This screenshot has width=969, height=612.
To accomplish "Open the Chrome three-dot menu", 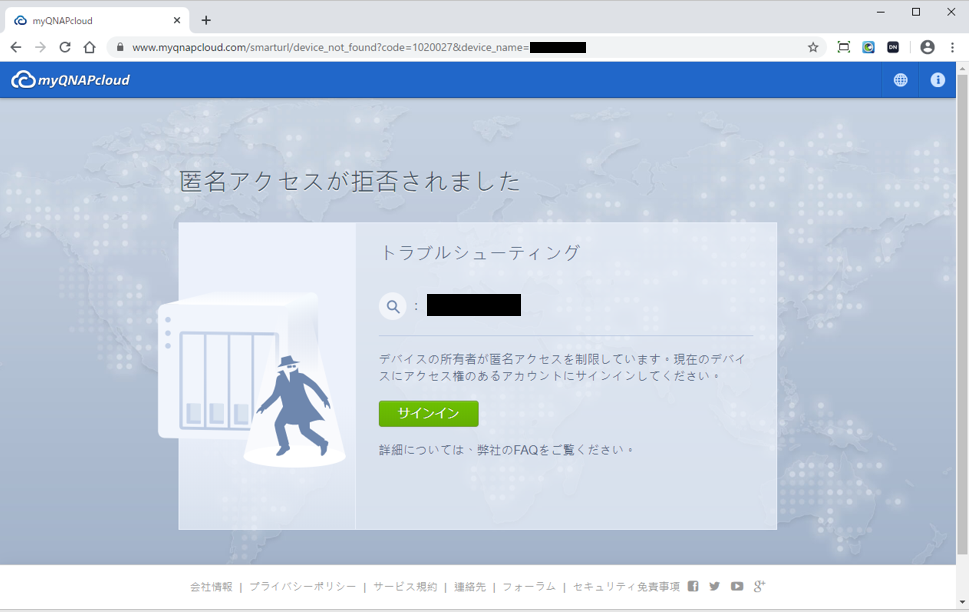I will 952,47.
